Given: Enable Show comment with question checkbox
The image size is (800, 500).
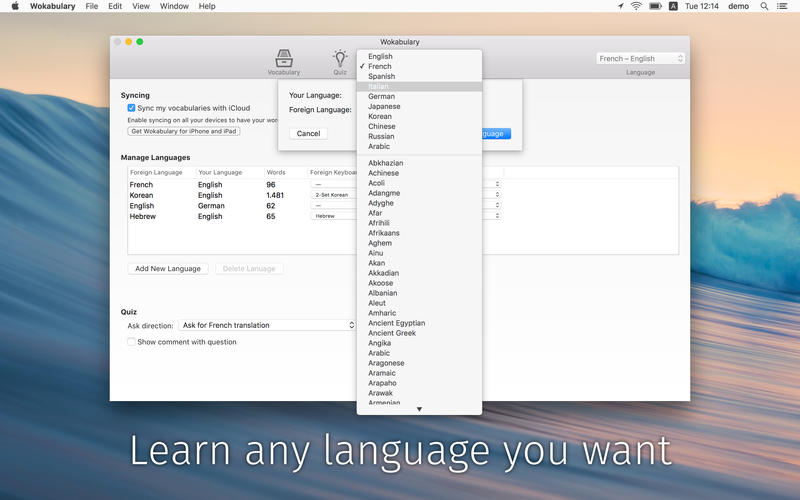Looking at the screenshot, I should [131, 342].
